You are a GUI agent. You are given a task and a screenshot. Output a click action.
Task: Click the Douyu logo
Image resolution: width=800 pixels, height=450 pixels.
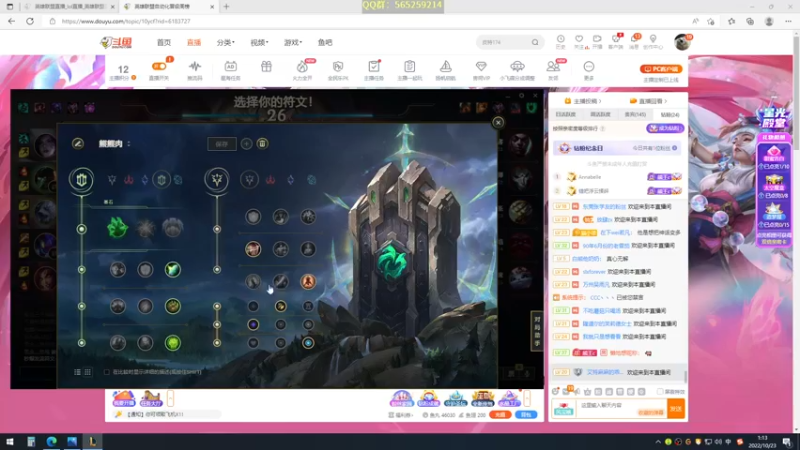pos(116,42)
